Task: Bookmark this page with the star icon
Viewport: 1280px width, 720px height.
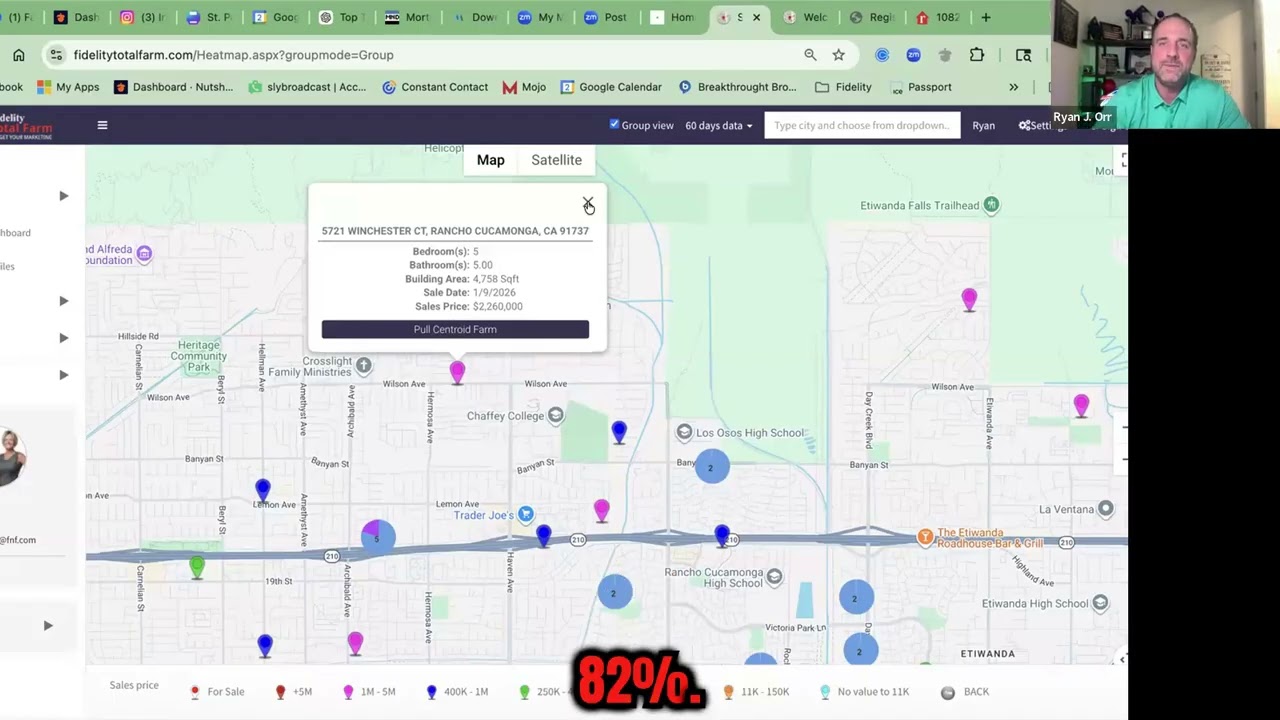Action: [x=839, y=55]
